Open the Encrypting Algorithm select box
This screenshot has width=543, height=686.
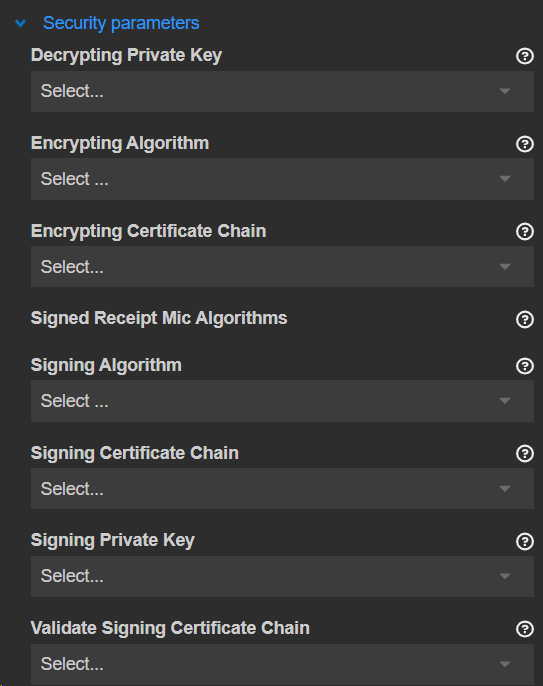pos(282,179)
